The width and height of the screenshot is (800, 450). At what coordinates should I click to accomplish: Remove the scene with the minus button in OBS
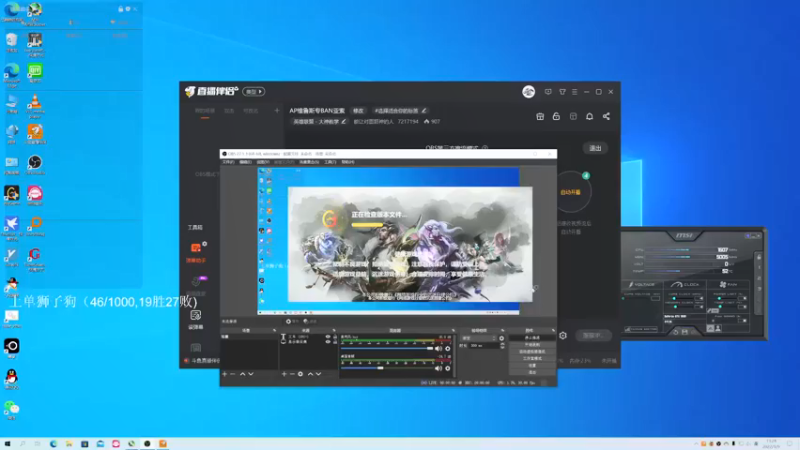coord(233,374)
